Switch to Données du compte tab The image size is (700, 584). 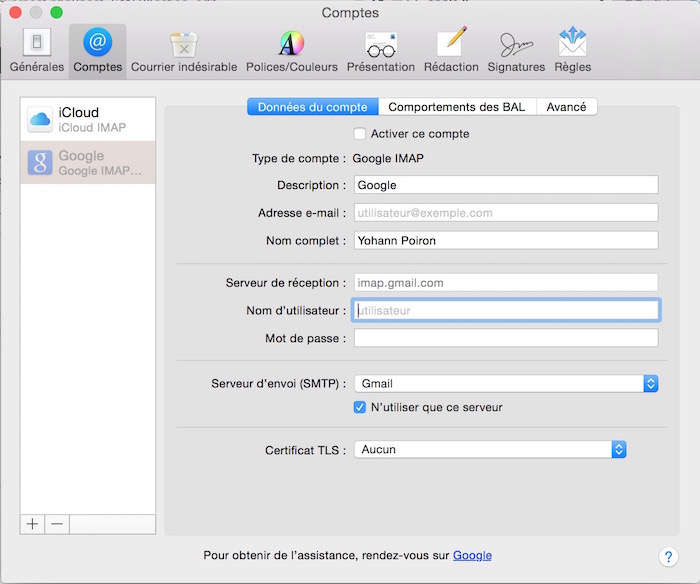tap(312, 107)
